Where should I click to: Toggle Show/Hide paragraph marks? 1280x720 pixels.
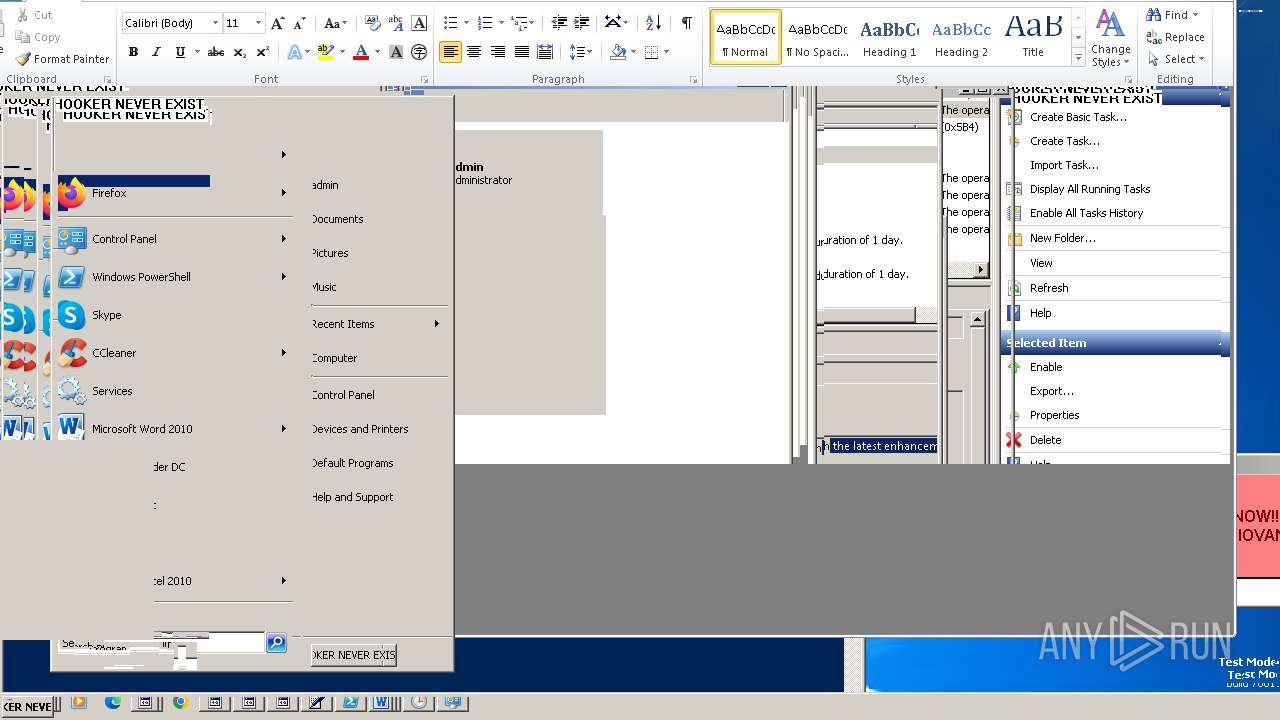[686, 23]
